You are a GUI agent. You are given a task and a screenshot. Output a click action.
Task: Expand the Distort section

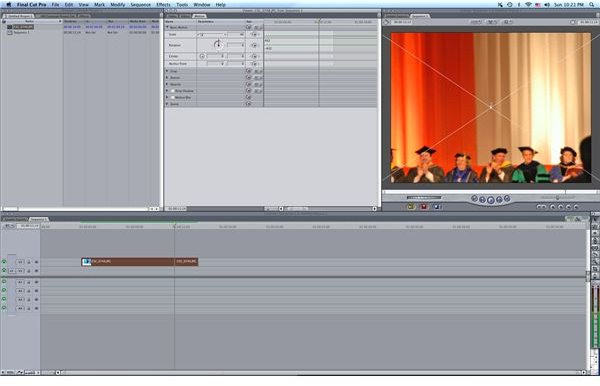167,78
